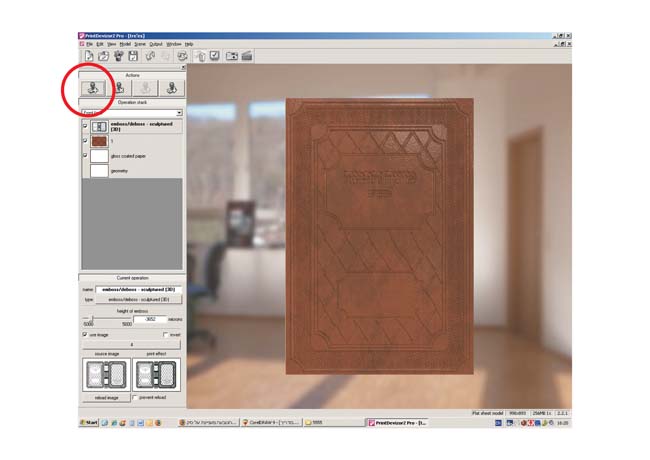This screenshot has width=650, height=460.
Task: Click the reload image button
Action: click(x=107, y=397)
